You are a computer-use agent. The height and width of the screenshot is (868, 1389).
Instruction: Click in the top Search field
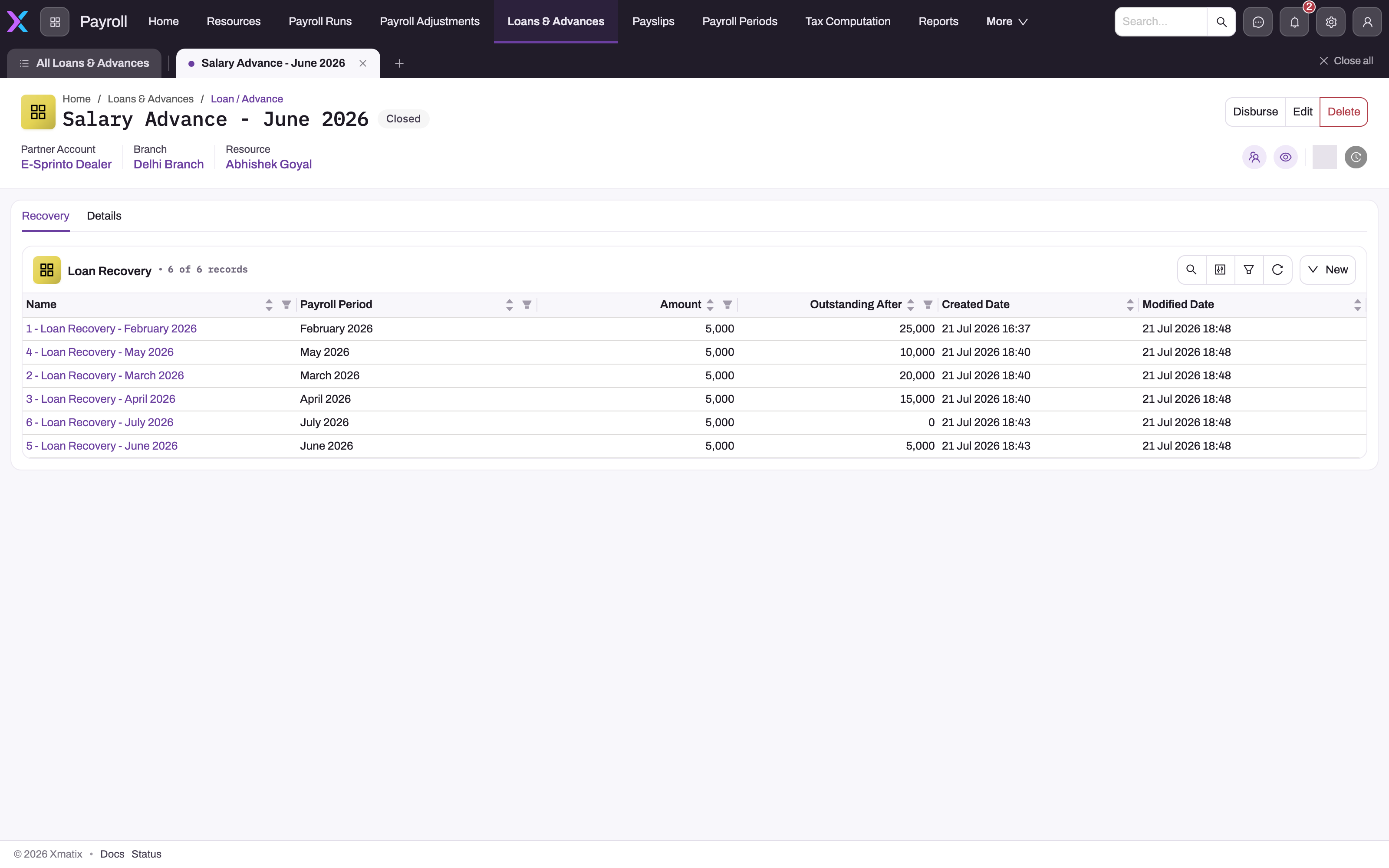pyautogui.click(x=1161, y=22)
